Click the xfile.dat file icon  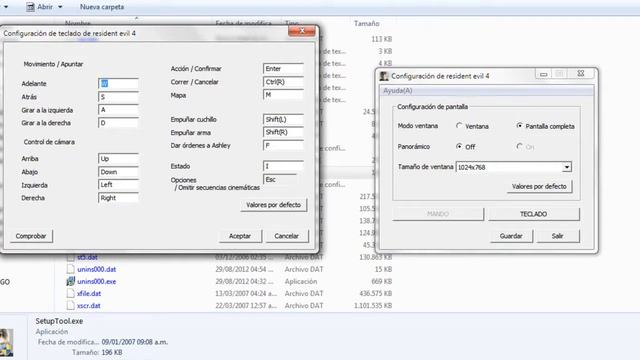(71, 293)
